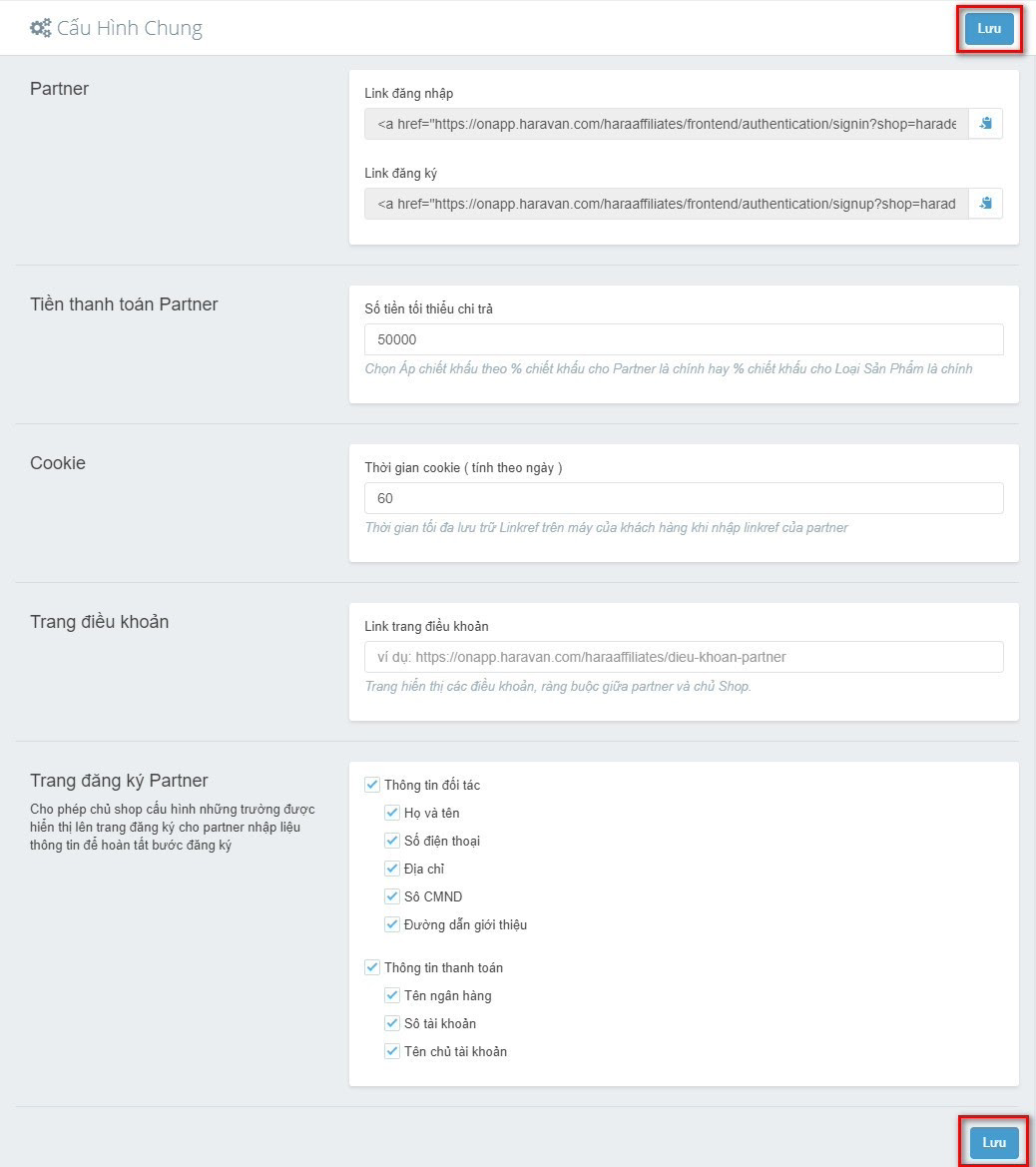The height and width of the screenshot is (1167, 1036).
Task: Select the Link đăng ký text box
Action: click(x=666, y=204)
